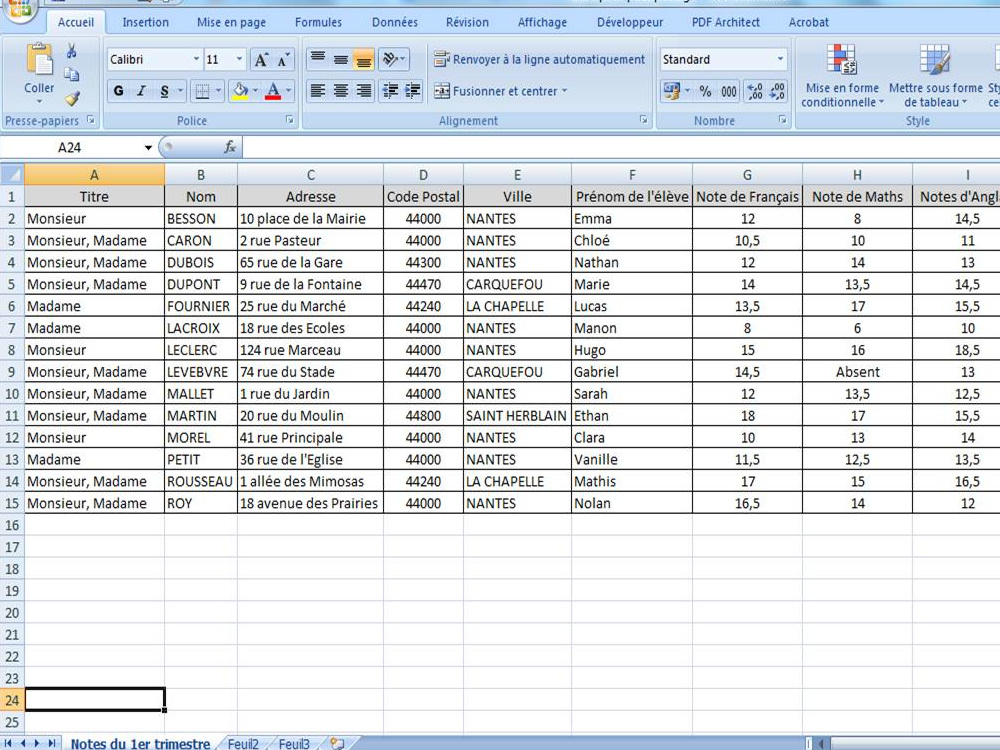The width and height of the screenshot is (1000, 750).
Task: Open the Nombre dialog launcher
Action: 783,120
